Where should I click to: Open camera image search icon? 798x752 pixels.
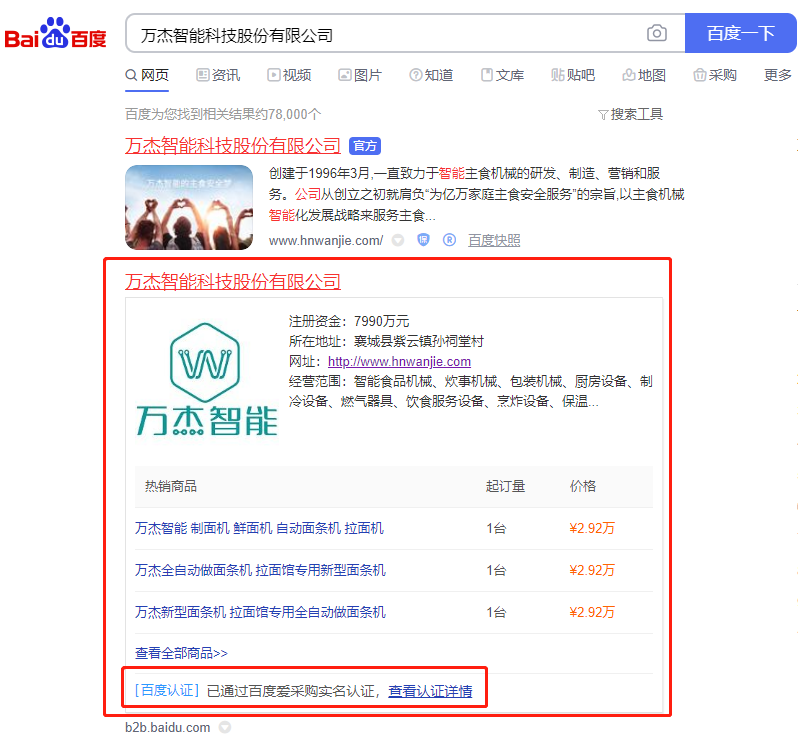(x=657, y=34)
